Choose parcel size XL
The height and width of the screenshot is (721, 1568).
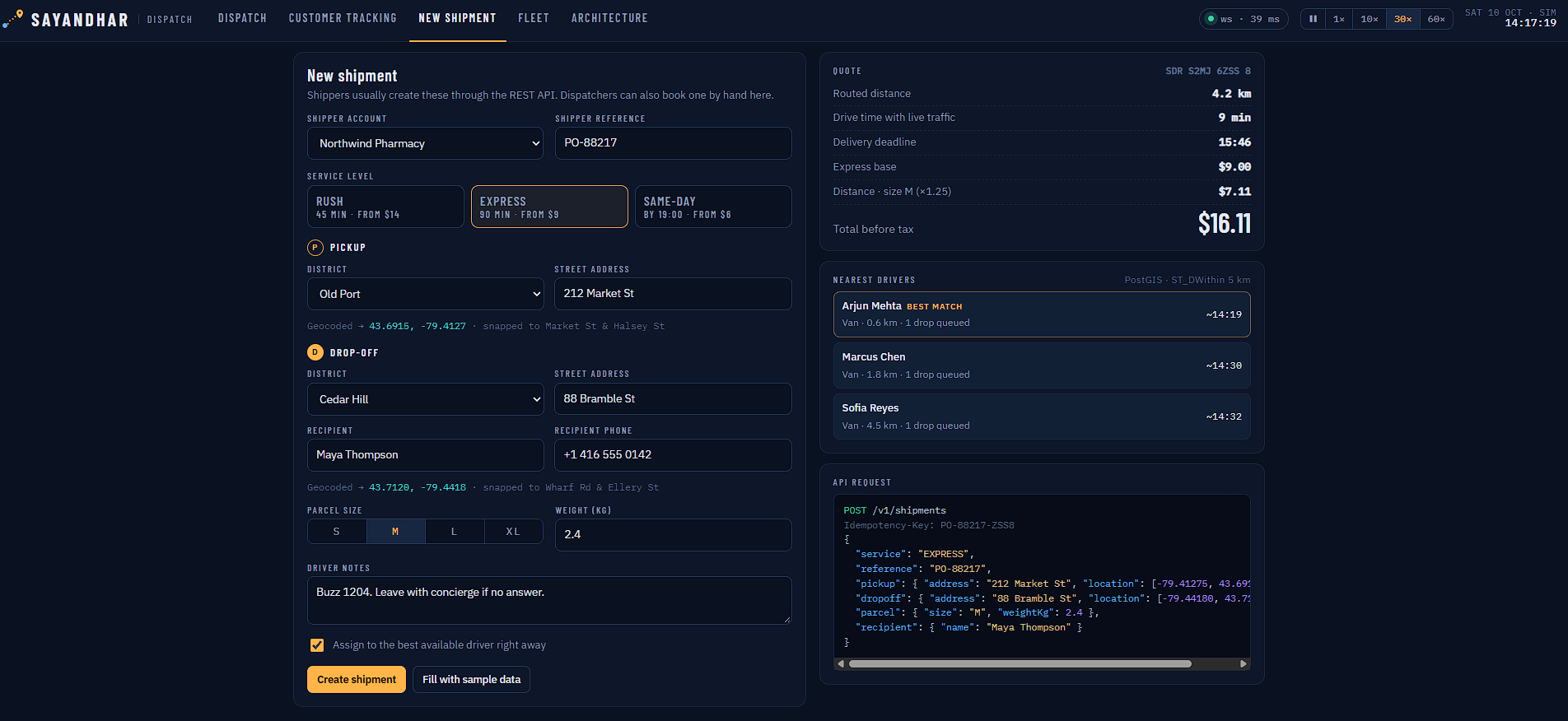514,532
